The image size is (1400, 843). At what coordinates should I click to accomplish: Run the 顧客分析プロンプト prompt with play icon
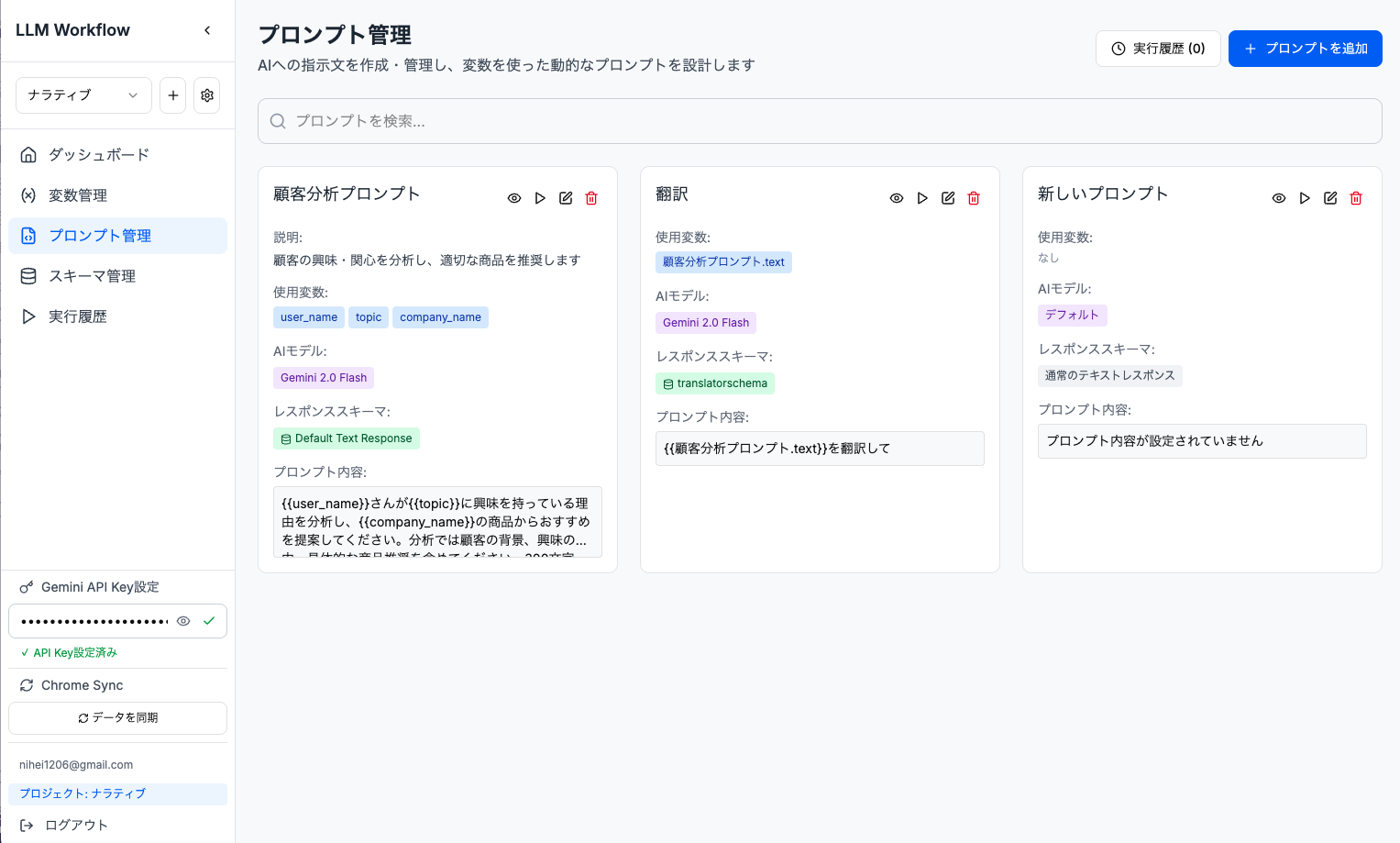540,198
